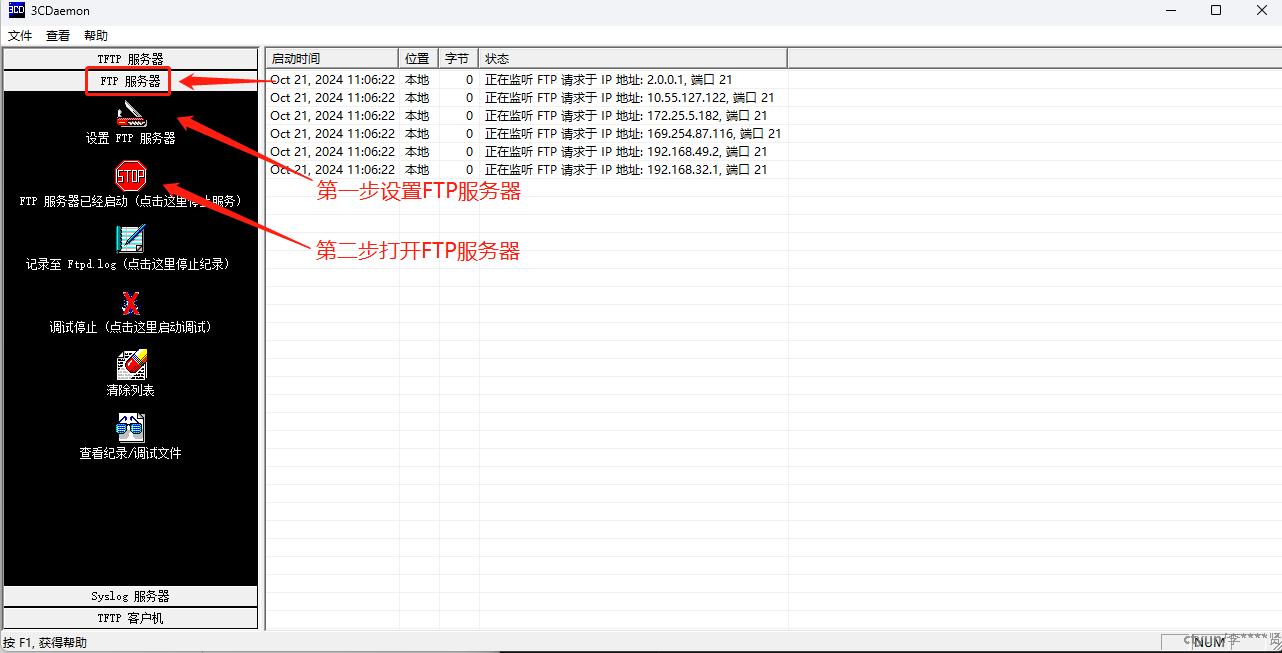Click the 3CDaemon app icon in title bar

[17, 11]
